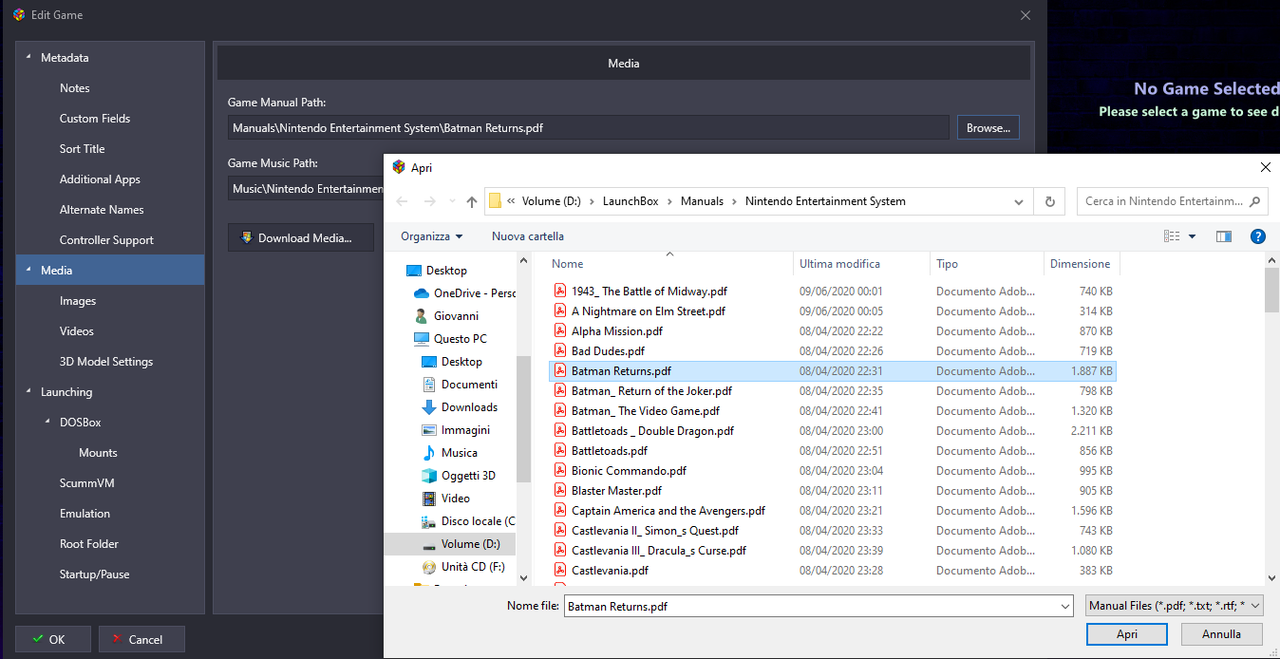
Task: Click the Game Manual Path text field
Action: coord(588,128)
